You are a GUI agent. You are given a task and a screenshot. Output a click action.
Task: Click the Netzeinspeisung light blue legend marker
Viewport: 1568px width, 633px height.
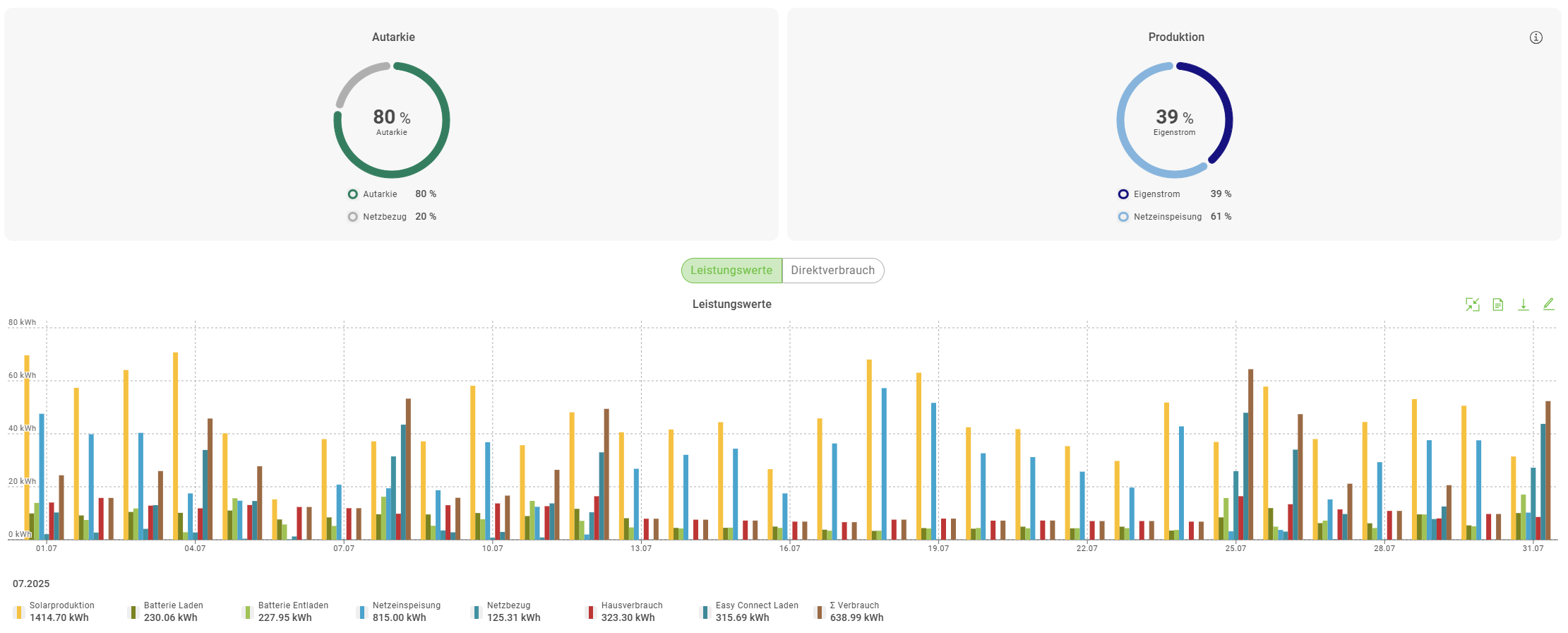point(1123,217)
